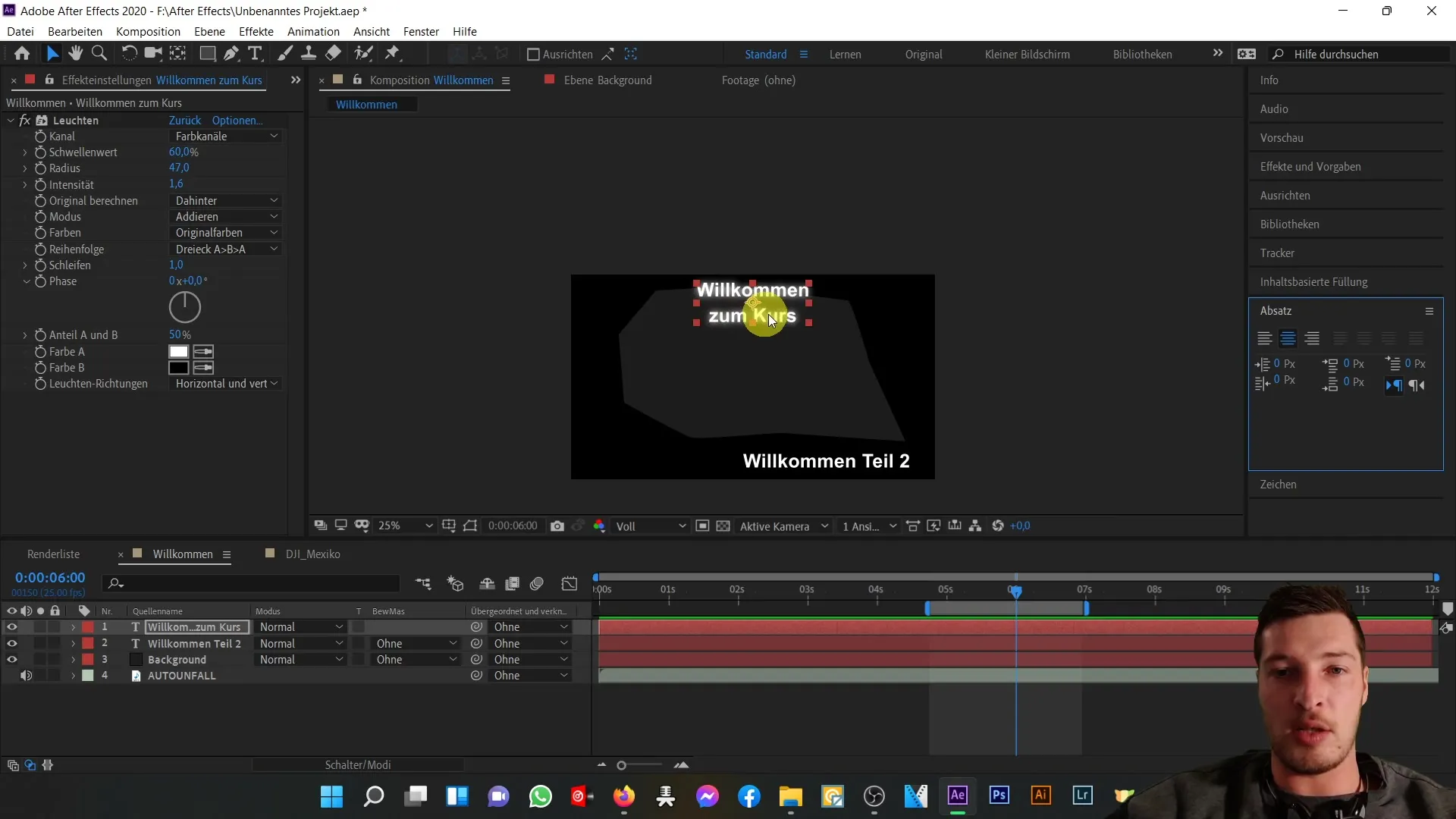1456x819 pixels.
Task: Open the Animation menu
Action: point(313,31)
